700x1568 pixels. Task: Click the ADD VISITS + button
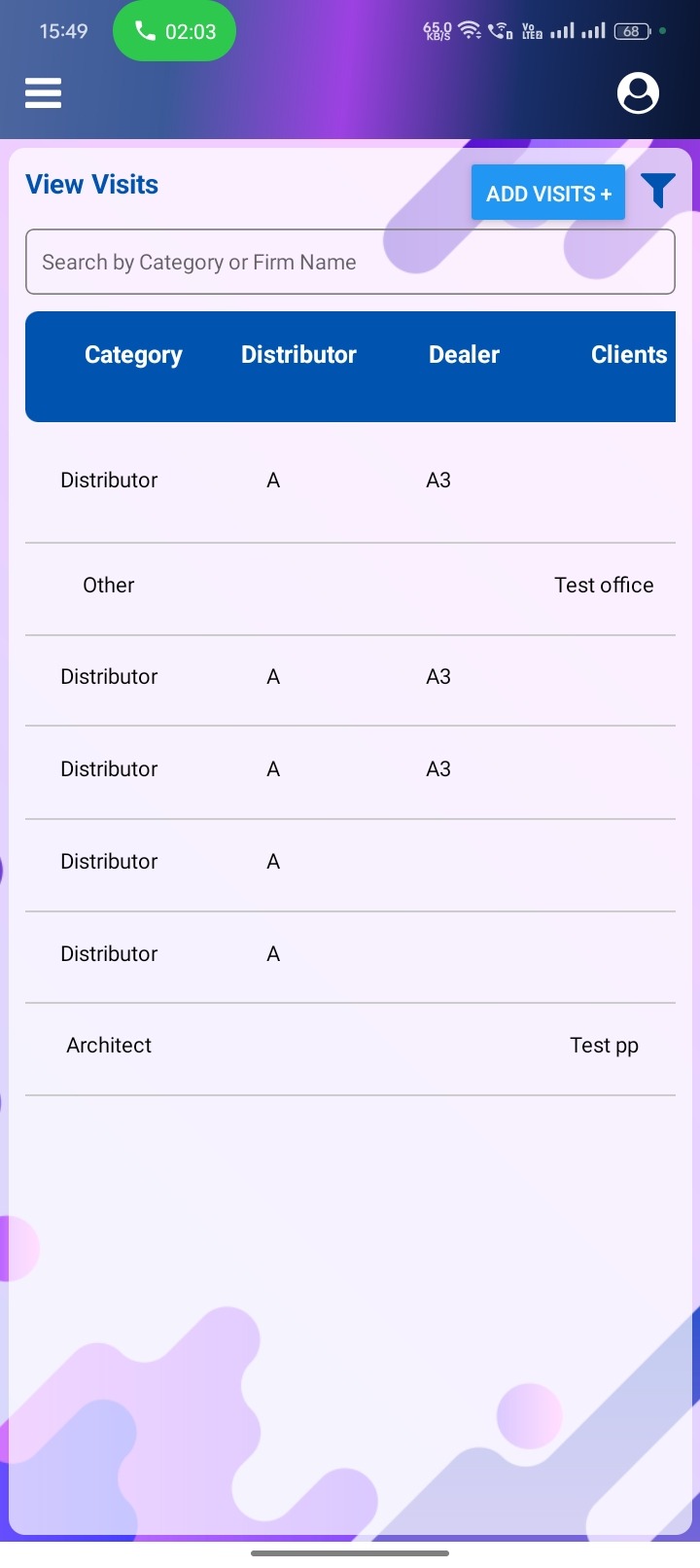tap(548, 193)
